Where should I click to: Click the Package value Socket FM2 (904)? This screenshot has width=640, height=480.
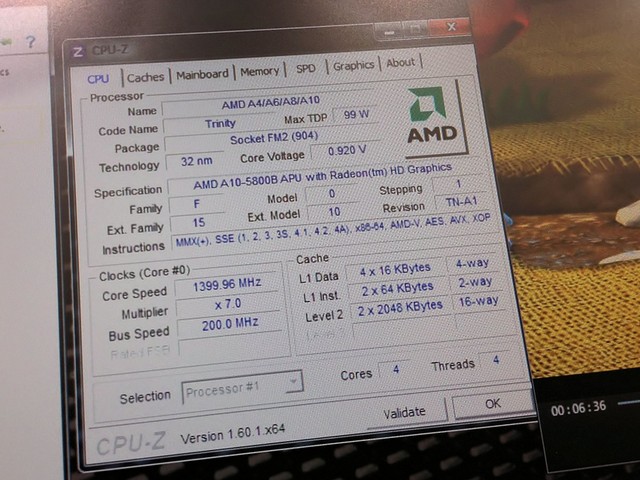tap(273, 139)
